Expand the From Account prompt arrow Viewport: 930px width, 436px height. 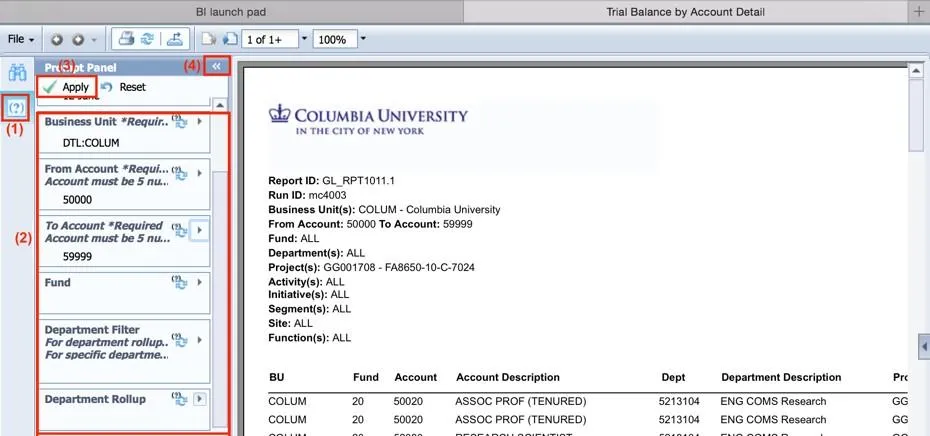pos(200,173)
